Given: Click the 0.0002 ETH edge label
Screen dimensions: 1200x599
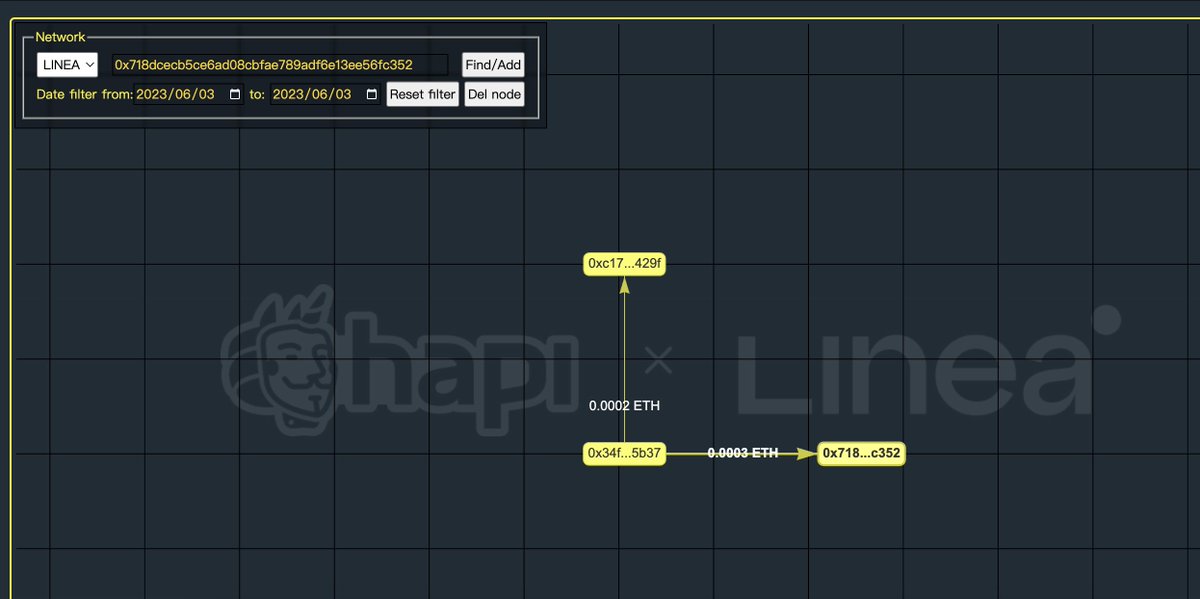Looking at the screenshot, I should tap(624, 406).
